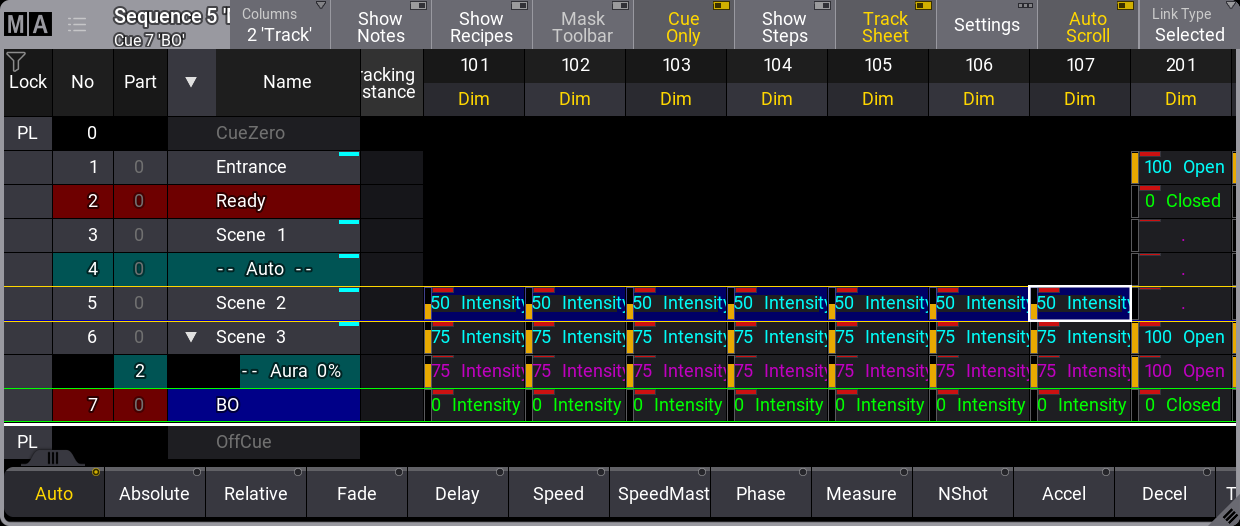Select fixture 201 column header
Image resolution: width=1240 pixels, height=526 pixels.
pos(1181,65)
